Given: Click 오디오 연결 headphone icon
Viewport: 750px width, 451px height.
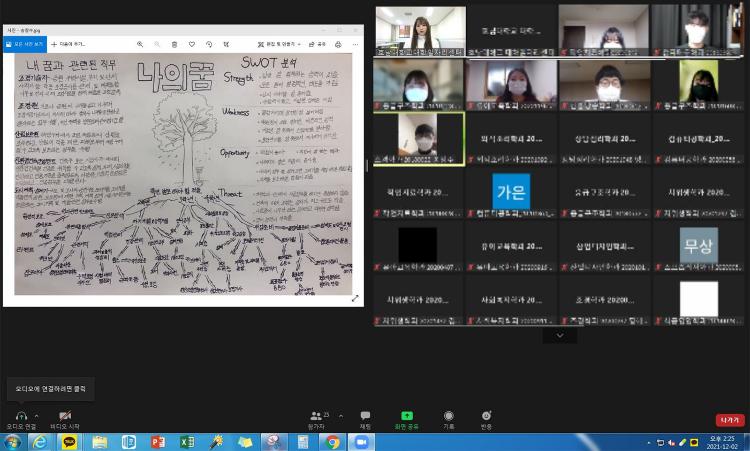Looking at the screenshot, I should point(20,418).
